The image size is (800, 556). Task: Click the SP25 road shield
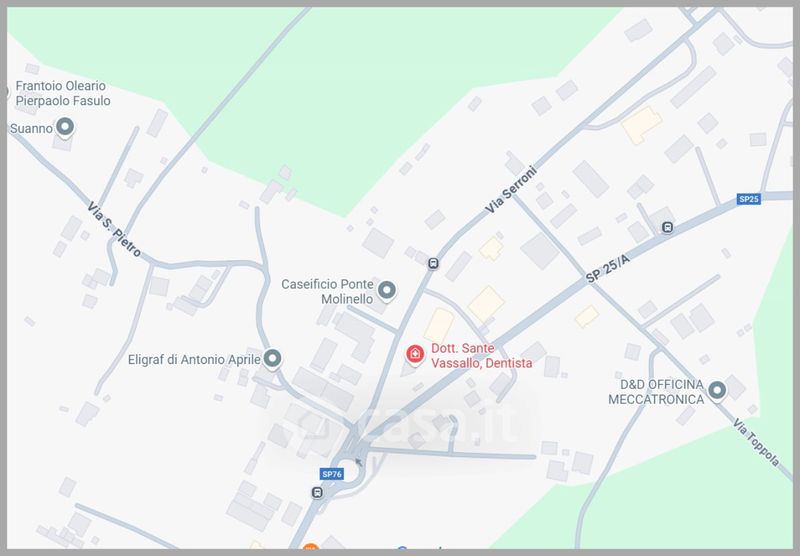point(749,199)
